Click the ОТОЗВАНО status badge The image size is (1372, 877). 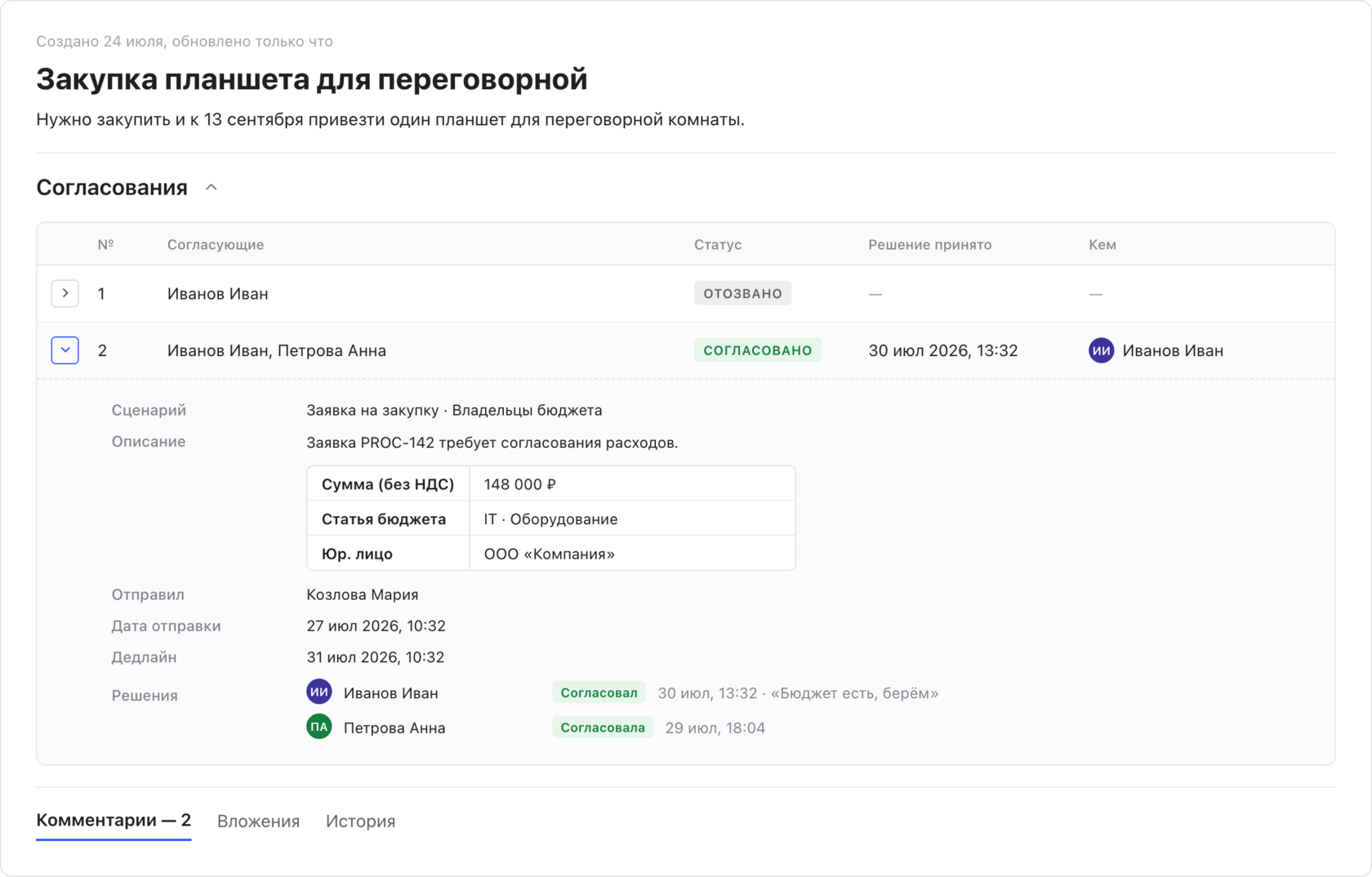coord(742,293)
